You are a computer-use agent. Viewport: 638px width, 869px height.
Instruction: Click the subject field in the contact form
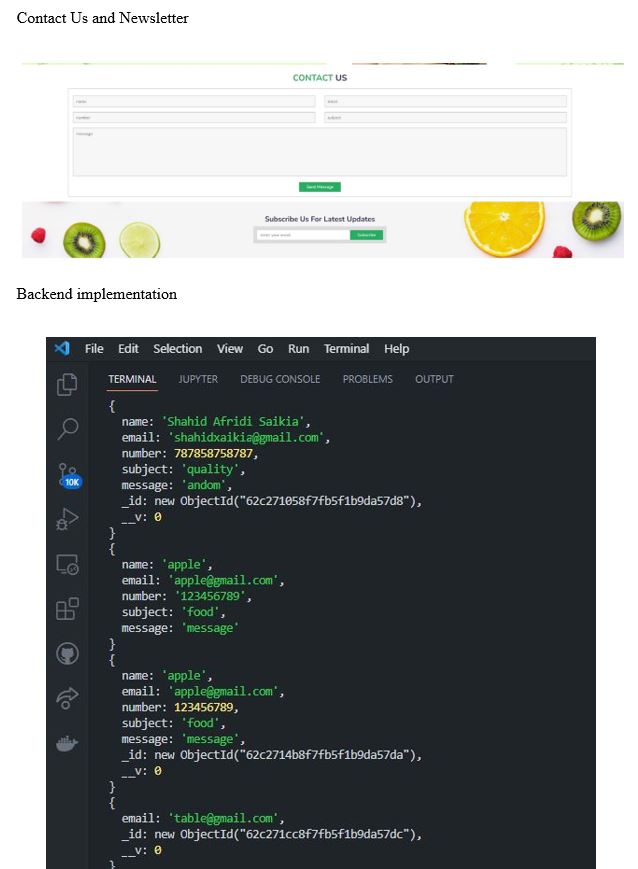coord(446,117)
